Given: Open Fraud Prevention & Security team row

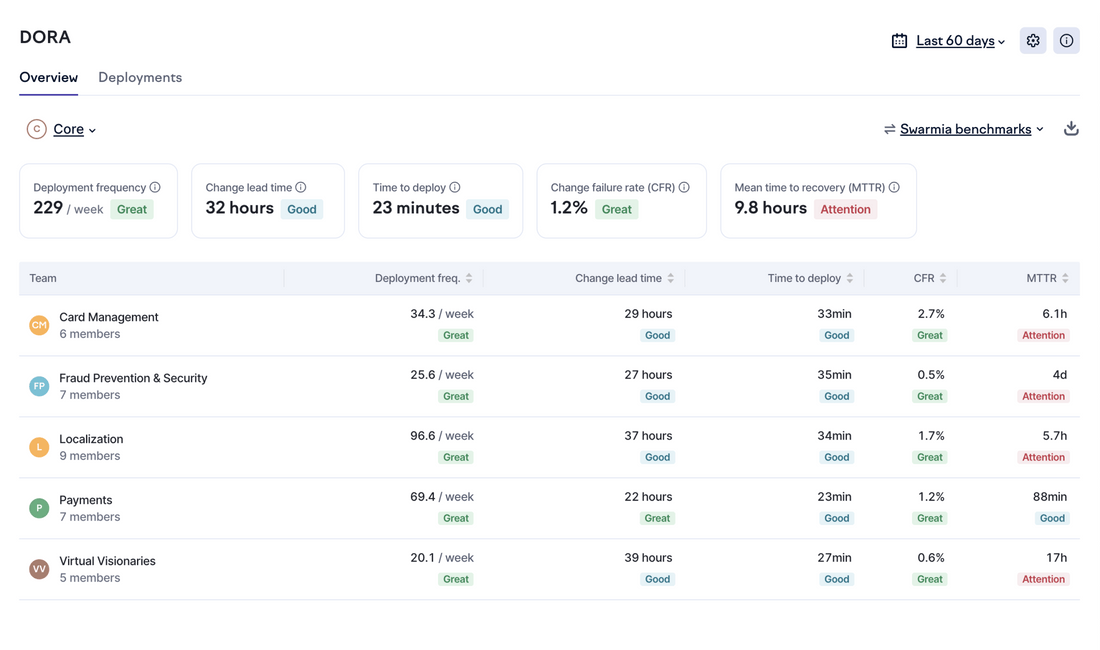Looking at the screenshot, I should (133, 378).
